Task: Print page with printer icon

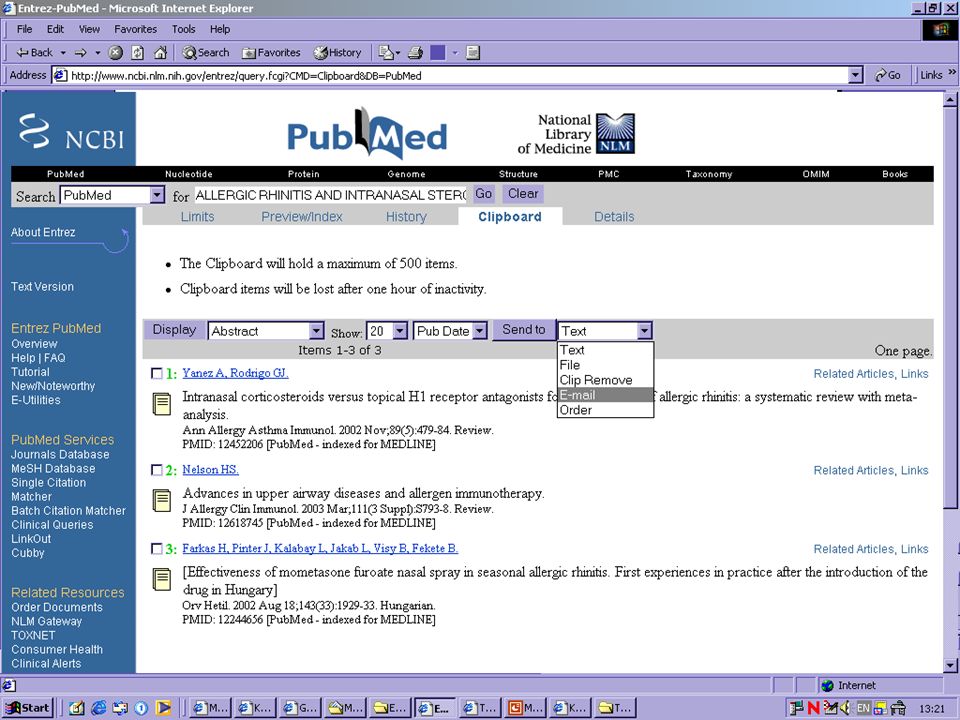Action: pos(416,53)
